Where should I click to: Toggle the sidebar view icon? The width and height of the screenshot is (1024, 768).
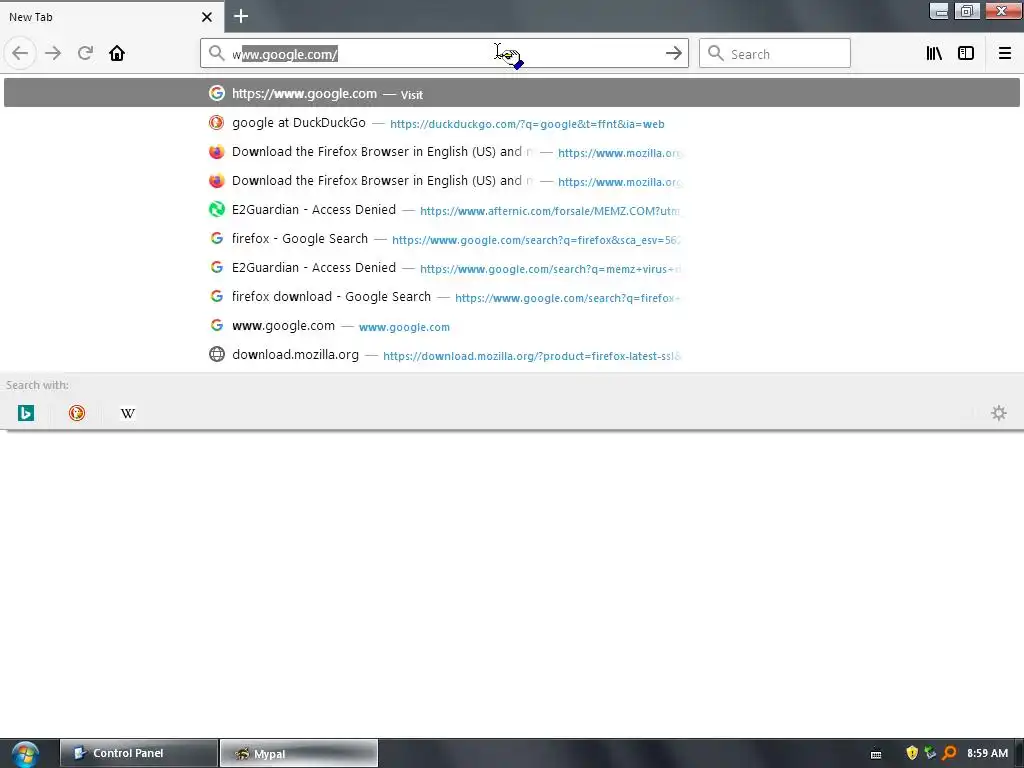[x=966, y=53]
